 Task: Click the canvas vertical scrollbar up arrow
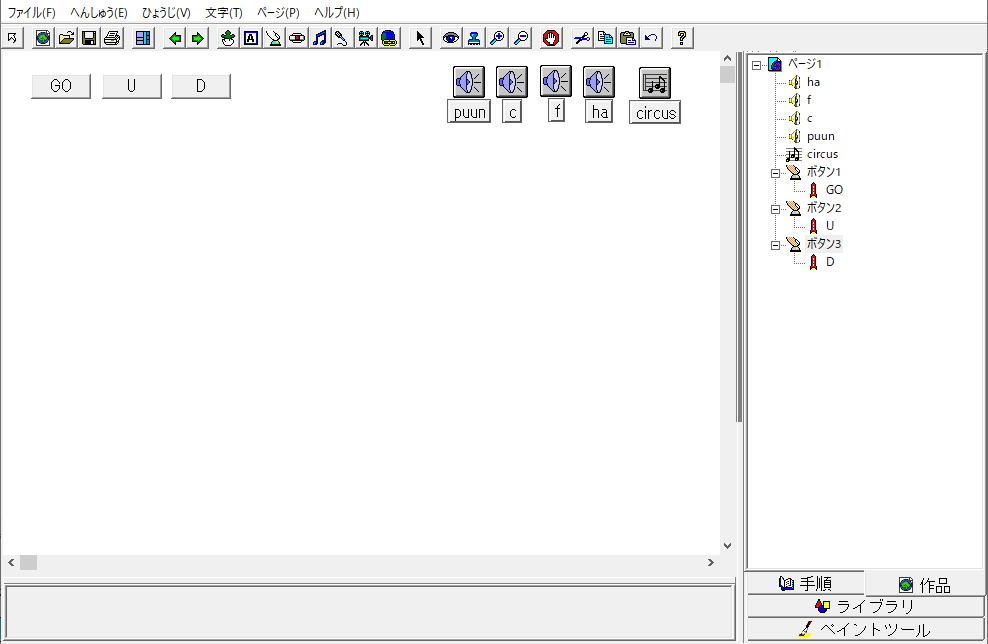click(x=727, y=58)
